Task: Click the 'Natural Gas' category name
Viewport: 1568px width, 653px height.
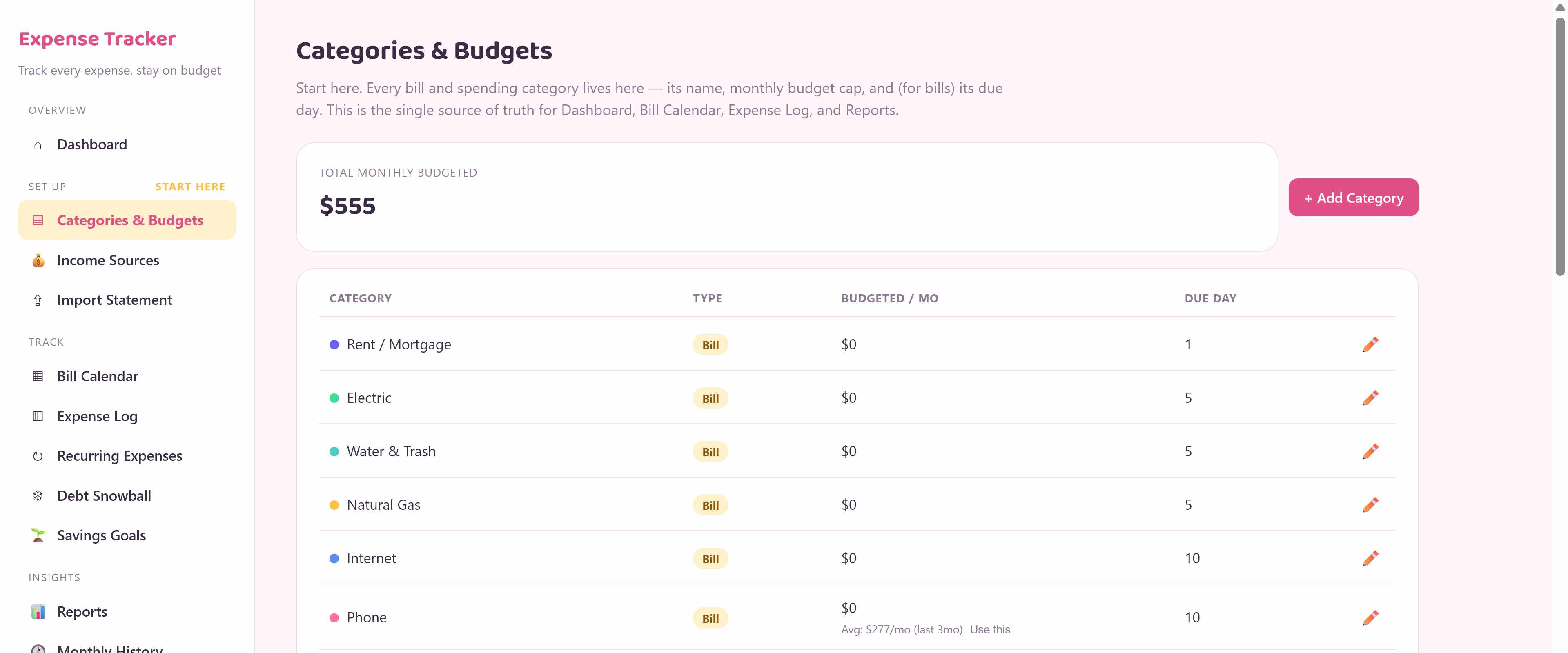Action: (x=383, y=505)
